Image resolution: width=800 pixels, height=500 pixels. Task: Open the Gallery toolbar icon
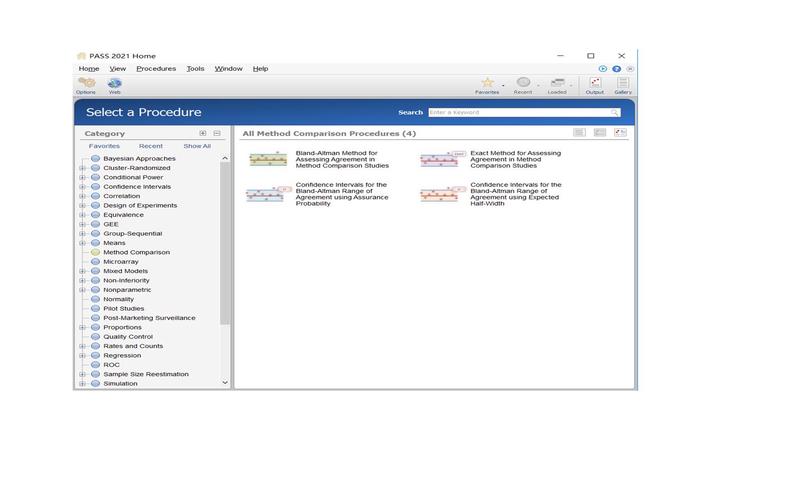point(623,83)
